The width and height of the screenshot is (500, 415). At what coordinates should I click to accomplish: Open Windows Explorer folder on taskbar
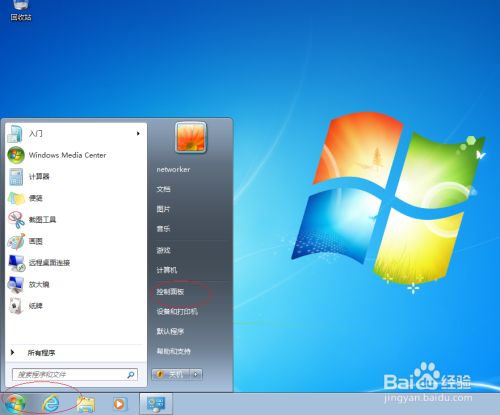[86, 404]
